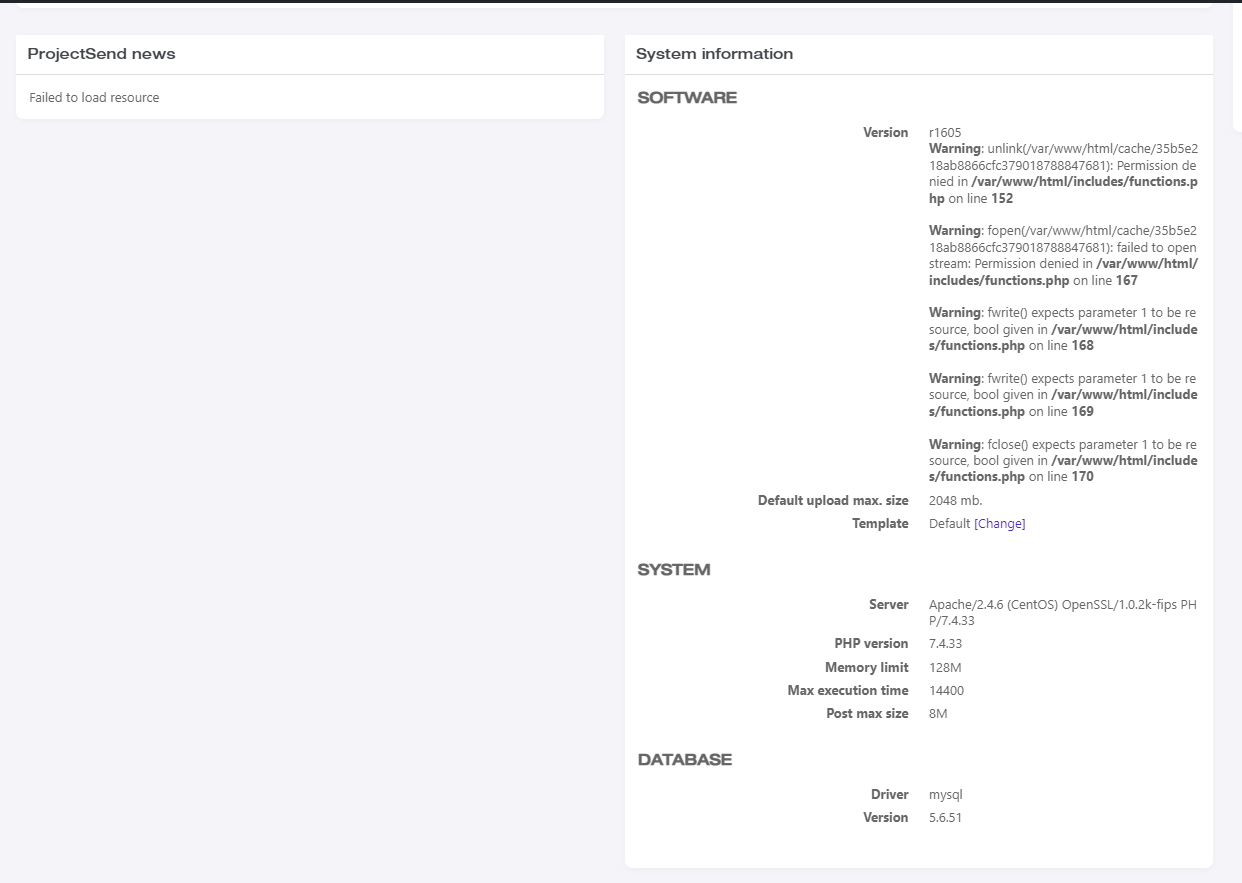This screenshot has width=1242, height=883.
Task: Select the database Driver value mysql
Action: [944, 794]
